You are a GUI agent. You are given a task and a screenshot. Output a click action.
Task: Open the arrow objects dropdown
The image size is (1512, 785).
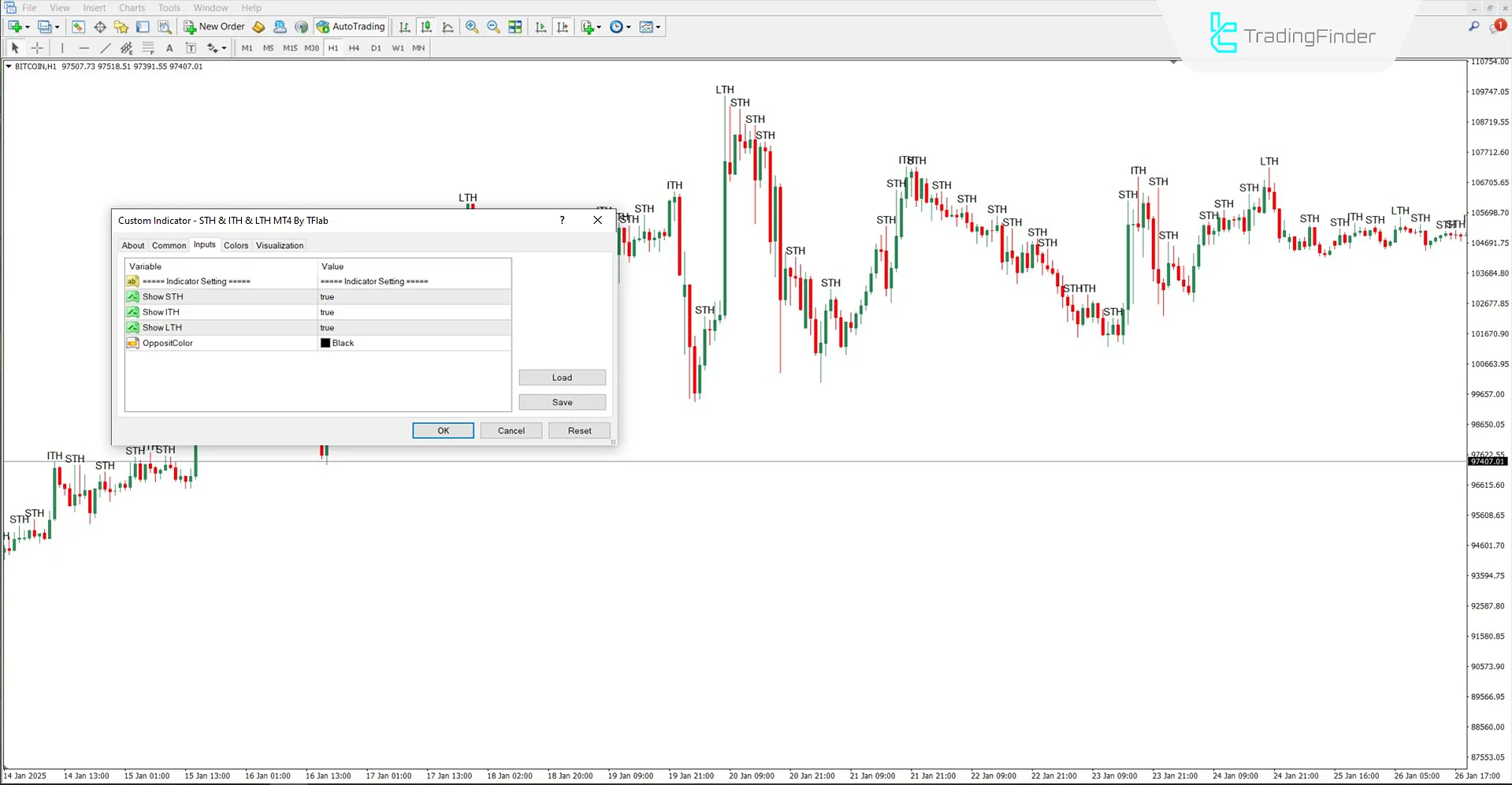pyautogui.click(x=225, y=48)
